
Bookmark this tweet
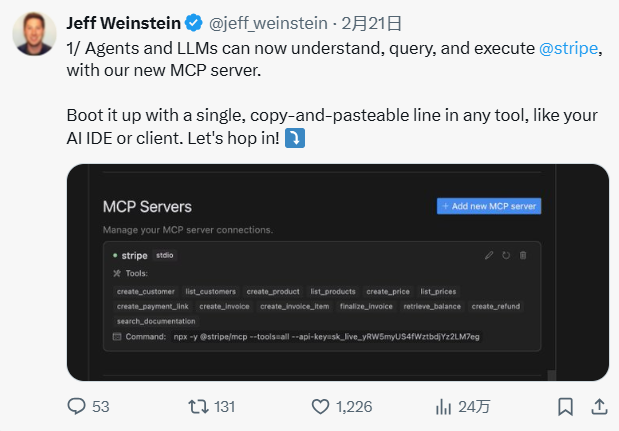[x=565, y=407]
